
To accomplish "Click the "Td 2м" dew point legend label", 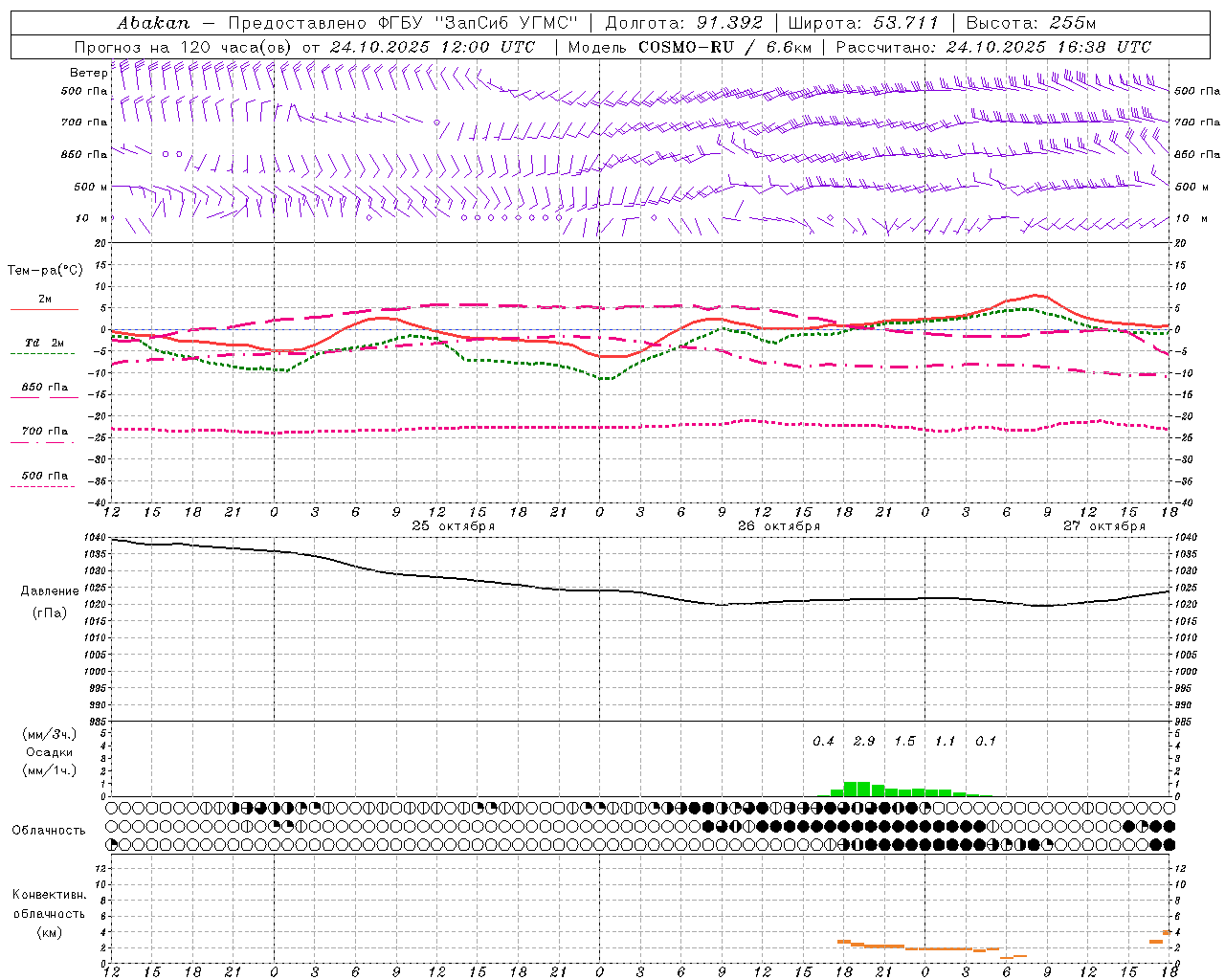I will coord(44,343).
